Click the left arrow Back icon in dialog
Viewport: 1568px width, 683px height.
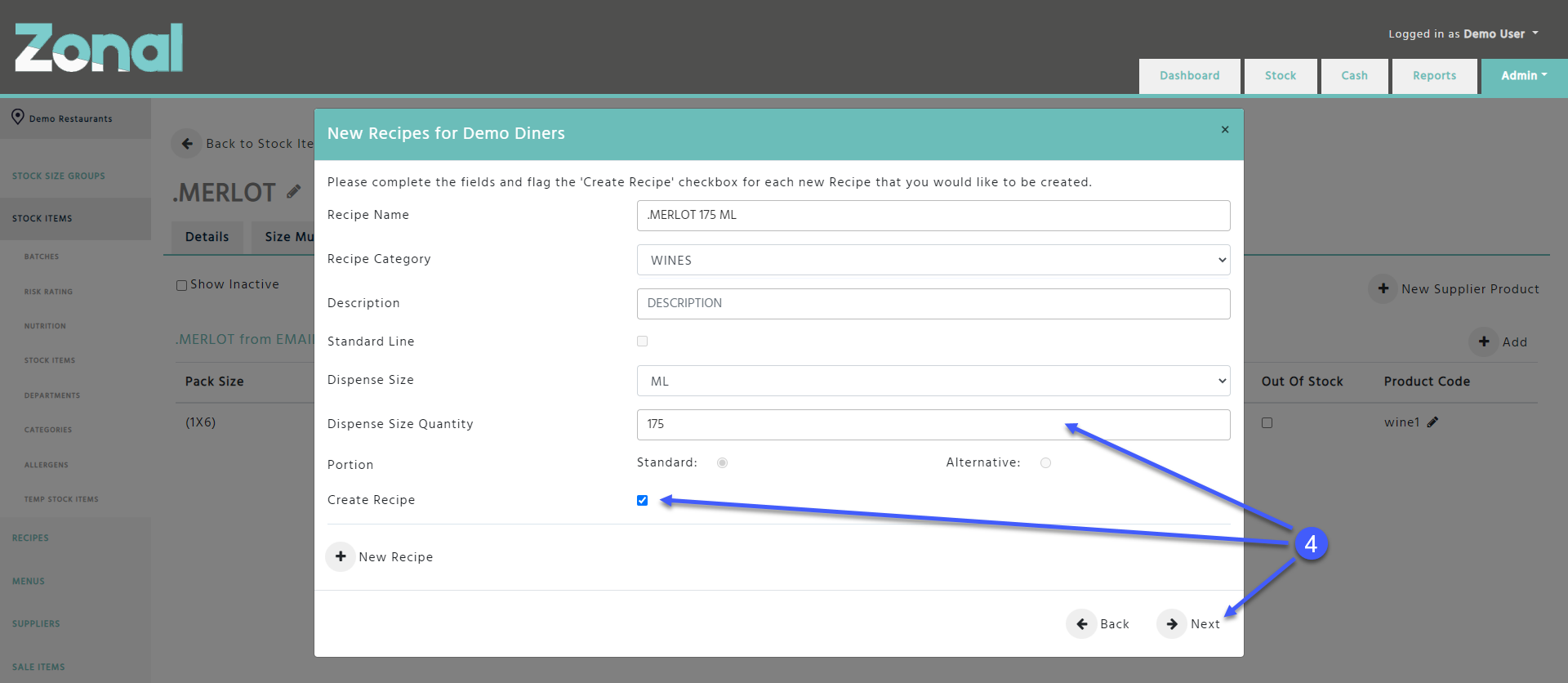[1081, 624]
